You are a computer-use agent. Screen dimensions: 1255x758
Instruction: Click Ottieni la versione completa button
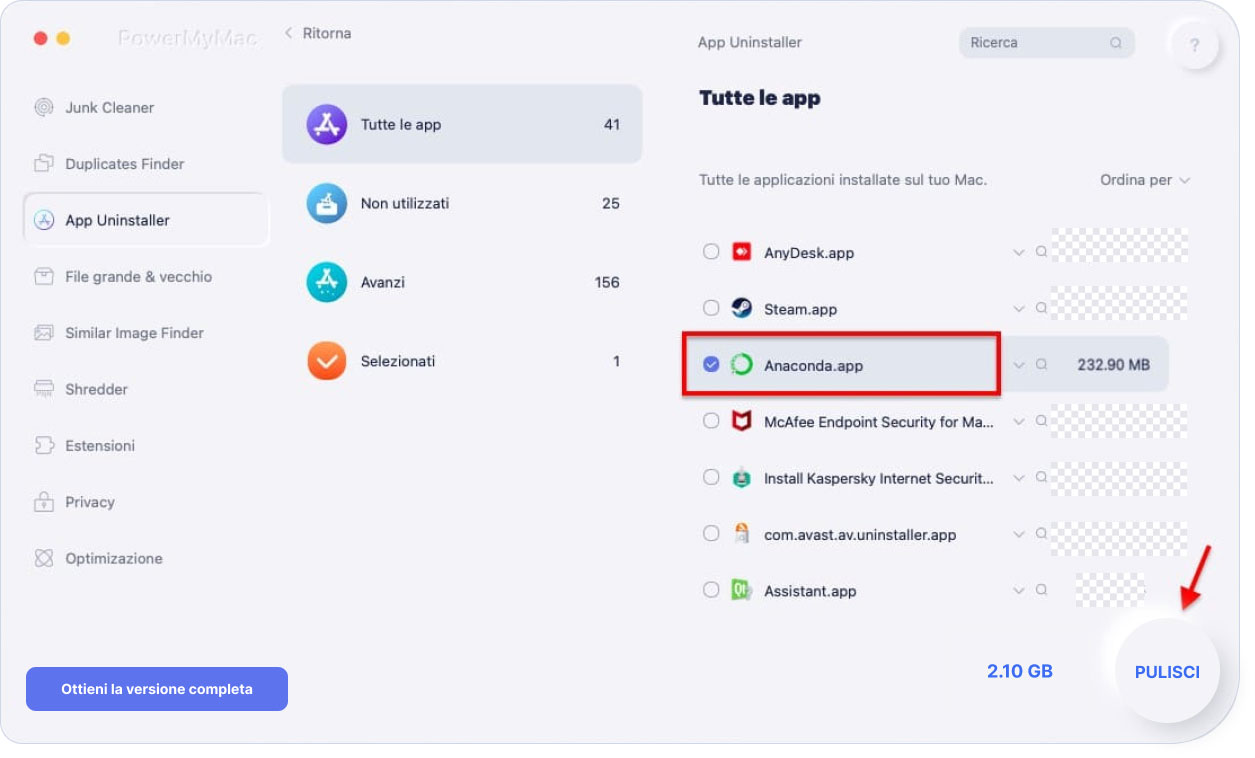[157, 689]
